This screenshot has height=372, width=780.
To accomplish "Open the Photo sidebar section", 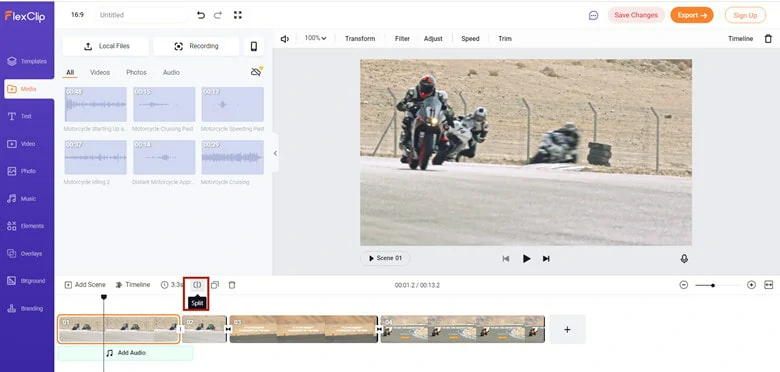I will coord(22,171).
